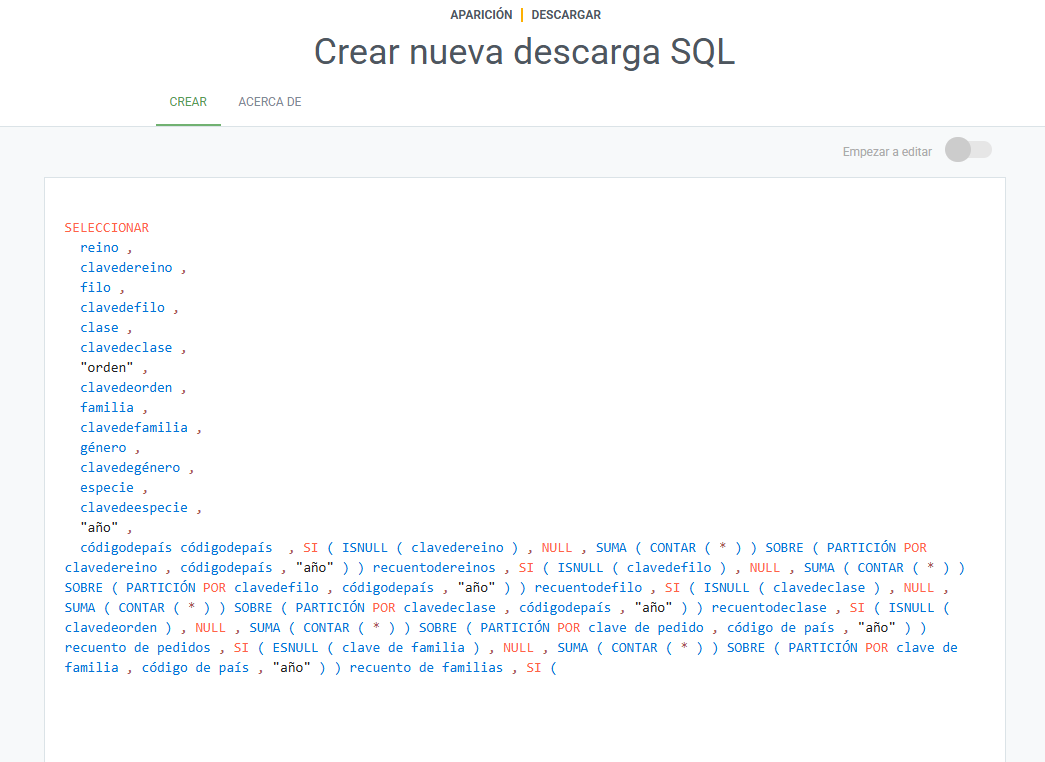Screen dimensions: 1045x762
Task: Click the clavedegénero column line
Action: pyautogui.click(x=130, y=468)
